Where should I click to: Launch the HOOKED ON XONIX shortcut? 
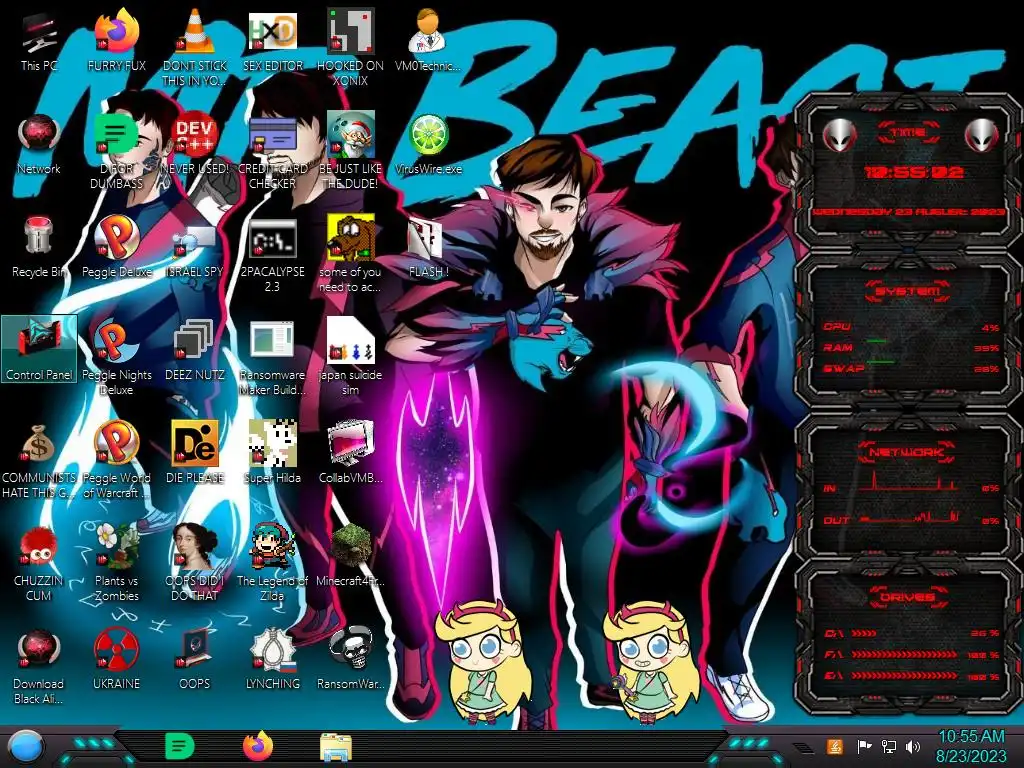[351, 49]
